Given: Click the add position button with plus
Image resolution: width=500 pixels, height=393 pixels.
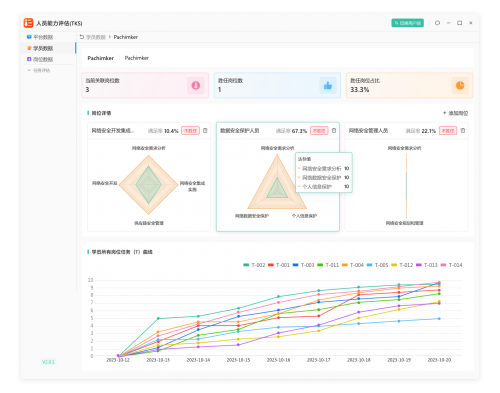Looking at the screenshot, I should tap(455, 113).
